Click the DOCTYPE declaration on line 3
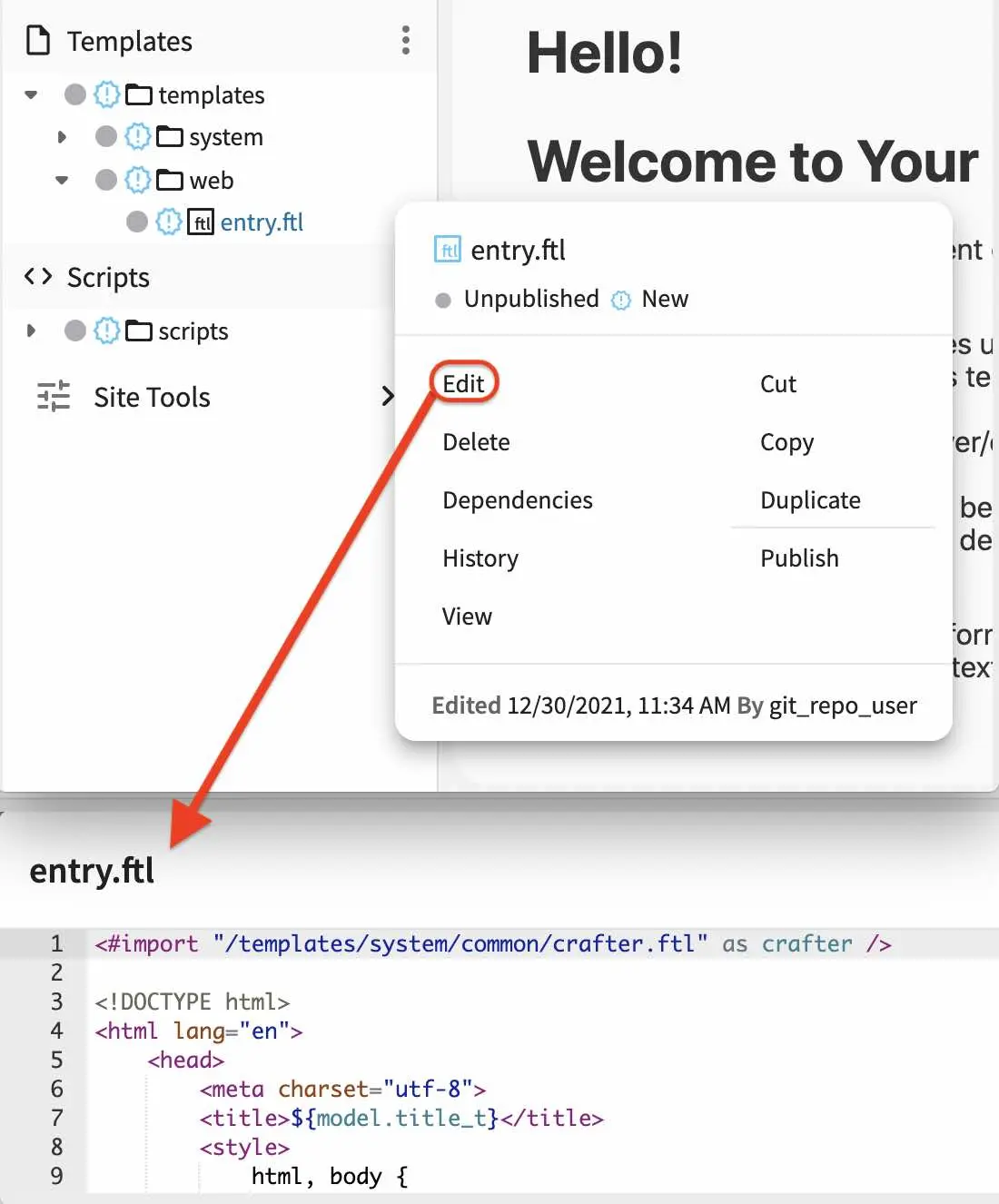This screenshot has width=999, height=1204. 193,1002
